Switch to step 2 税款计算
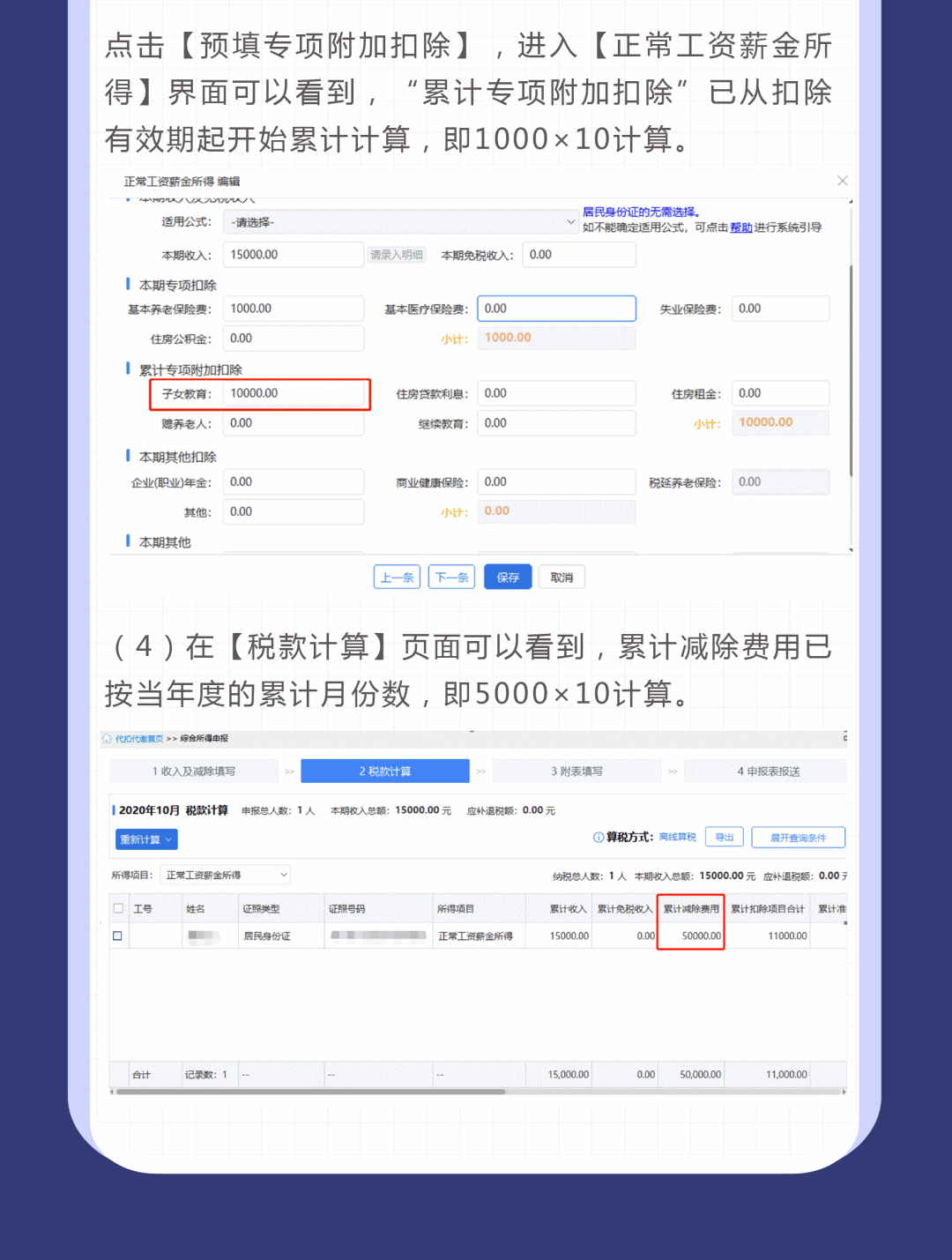 (x=385, y=772)
